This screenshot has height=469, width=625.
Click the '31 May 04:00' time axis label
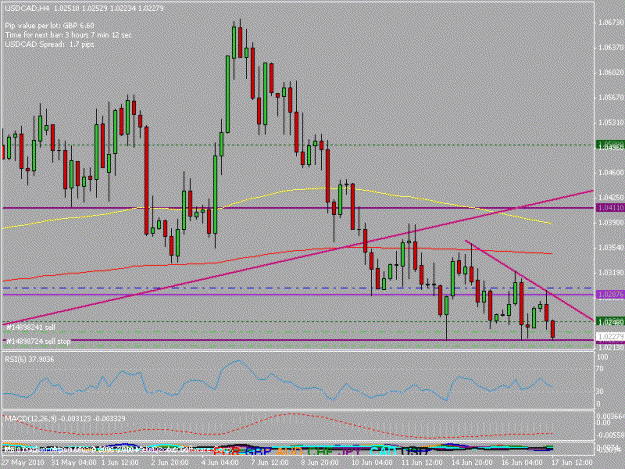tap(74, 463)
